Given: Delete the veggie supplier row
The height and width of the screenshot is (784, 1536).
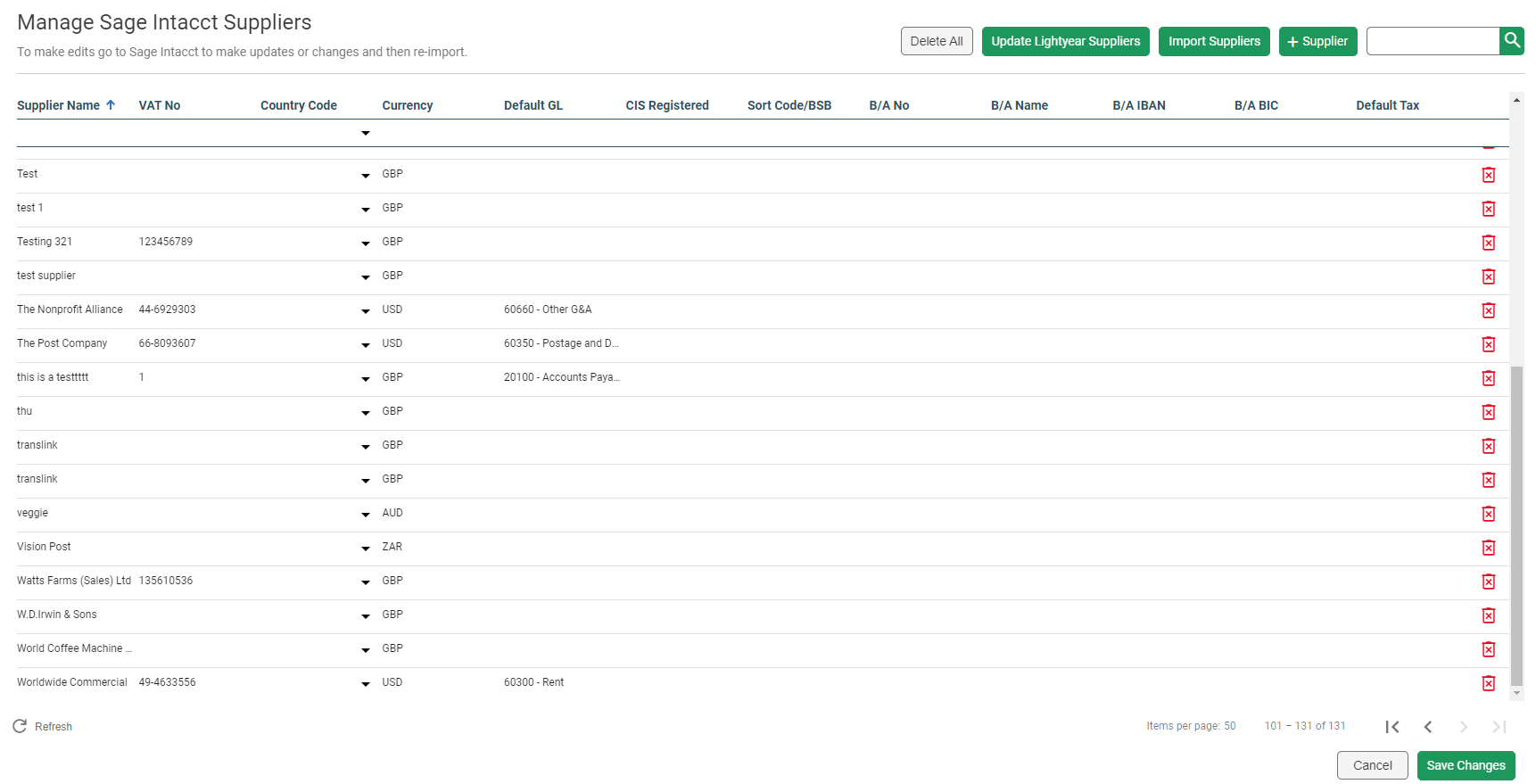Looking at the screenshot, I should 1488,514.
